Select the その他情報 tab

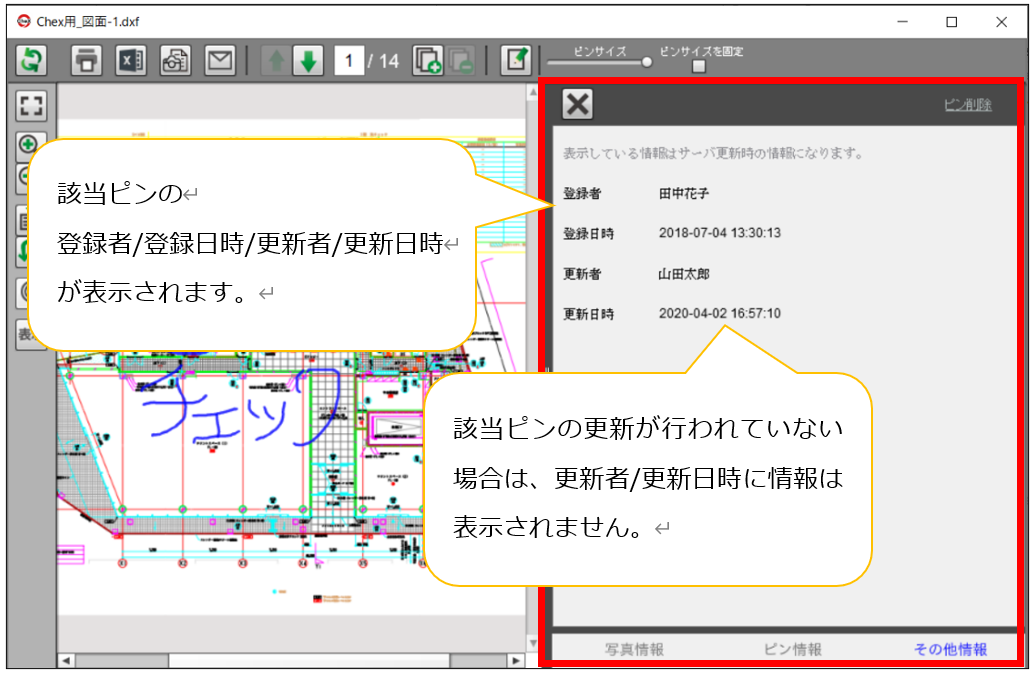tap(950, 649)
